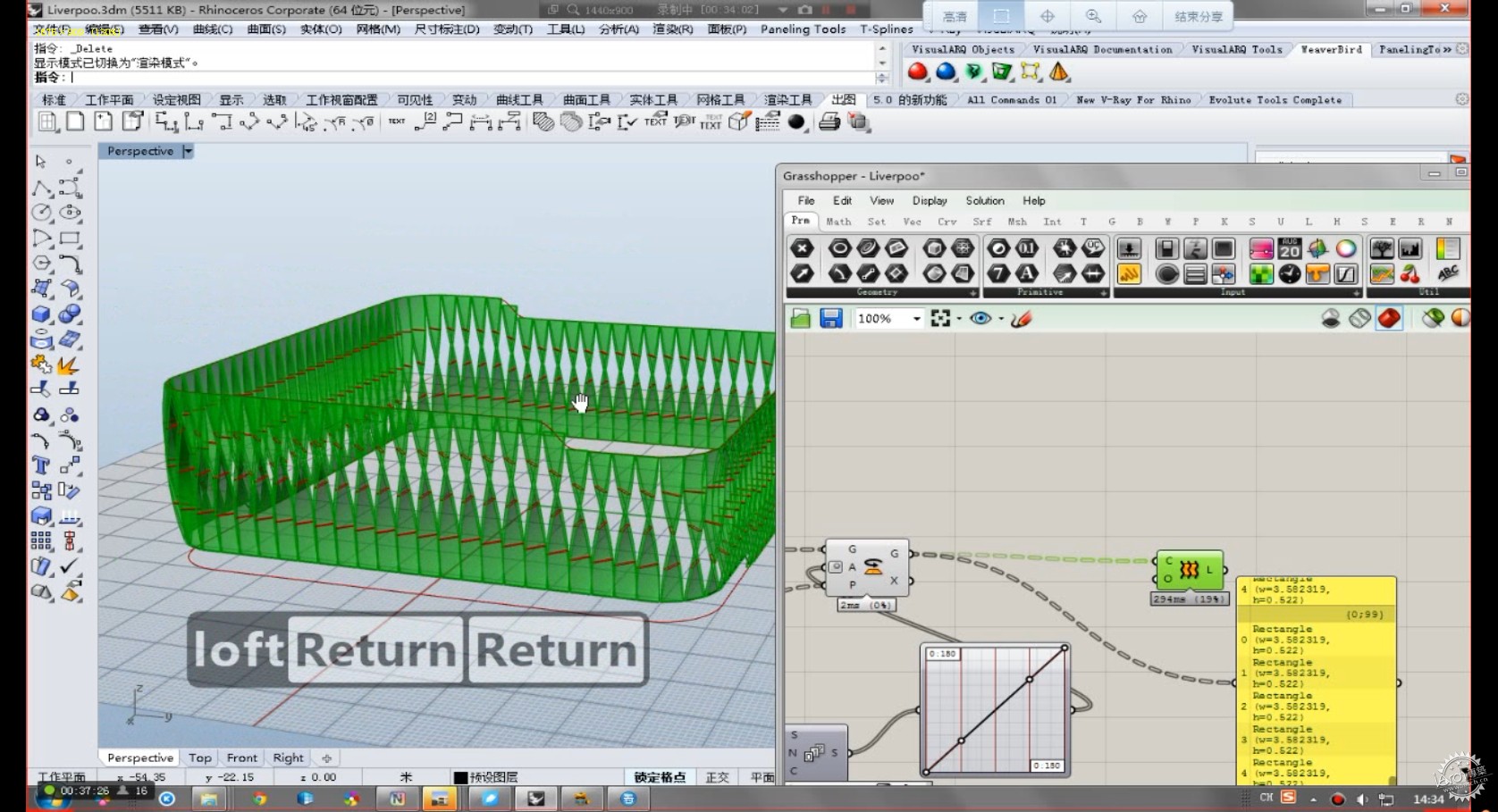Expand the Input panel group
The height and width of the screenshot is (812, 1498).
tap(1357, 293)
